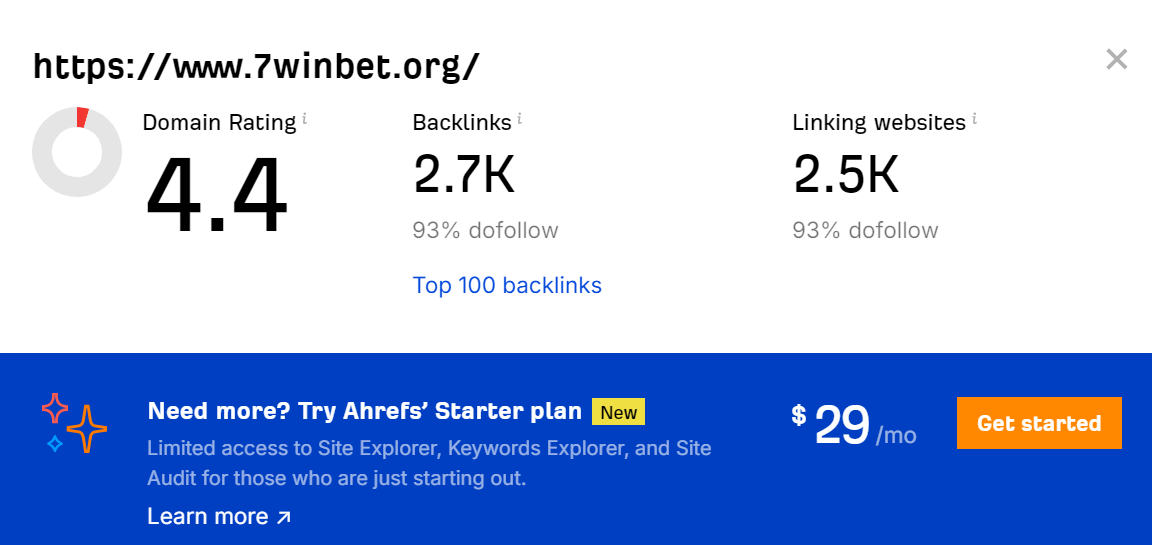This screenshot has height=545, width=1152.
Task: Close the domain report with the X
Action: point(1116,60)
